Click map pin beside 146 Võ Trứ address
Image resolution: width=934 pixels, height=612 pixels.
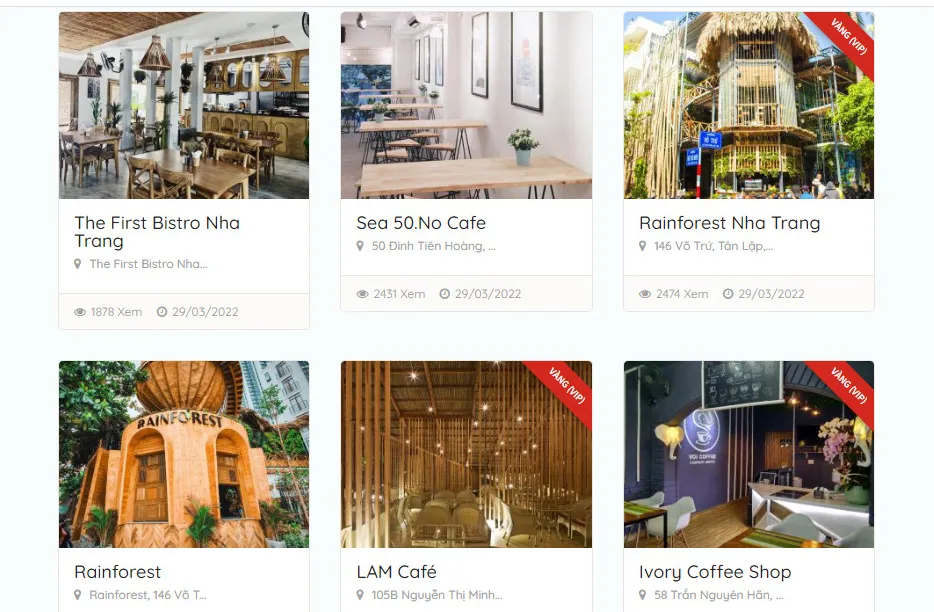pos(642,246)
